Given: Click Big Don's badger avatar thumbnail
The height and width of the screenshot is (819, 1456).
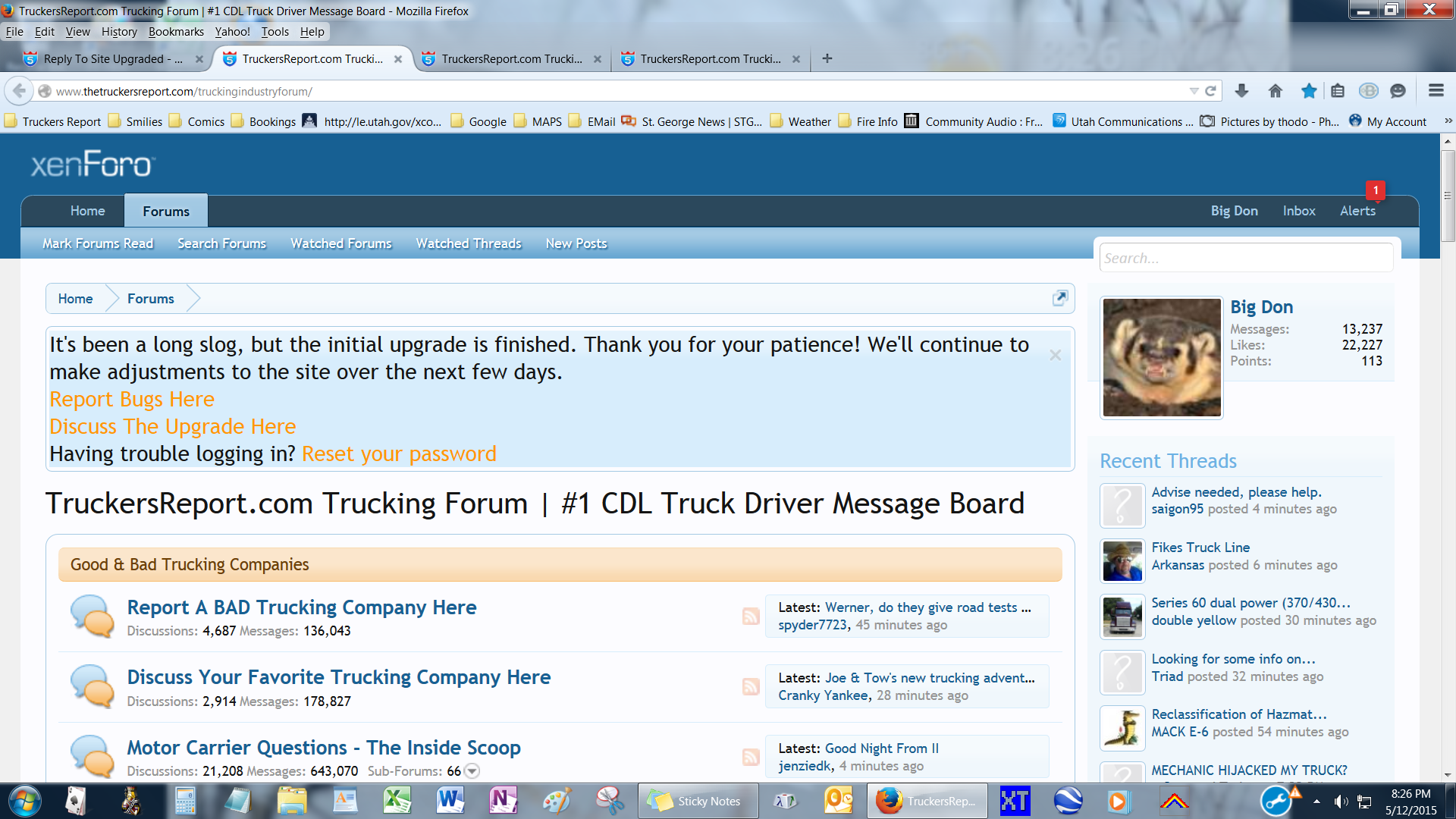Looking at the screenshot, I should click(x=1161, y=357).
